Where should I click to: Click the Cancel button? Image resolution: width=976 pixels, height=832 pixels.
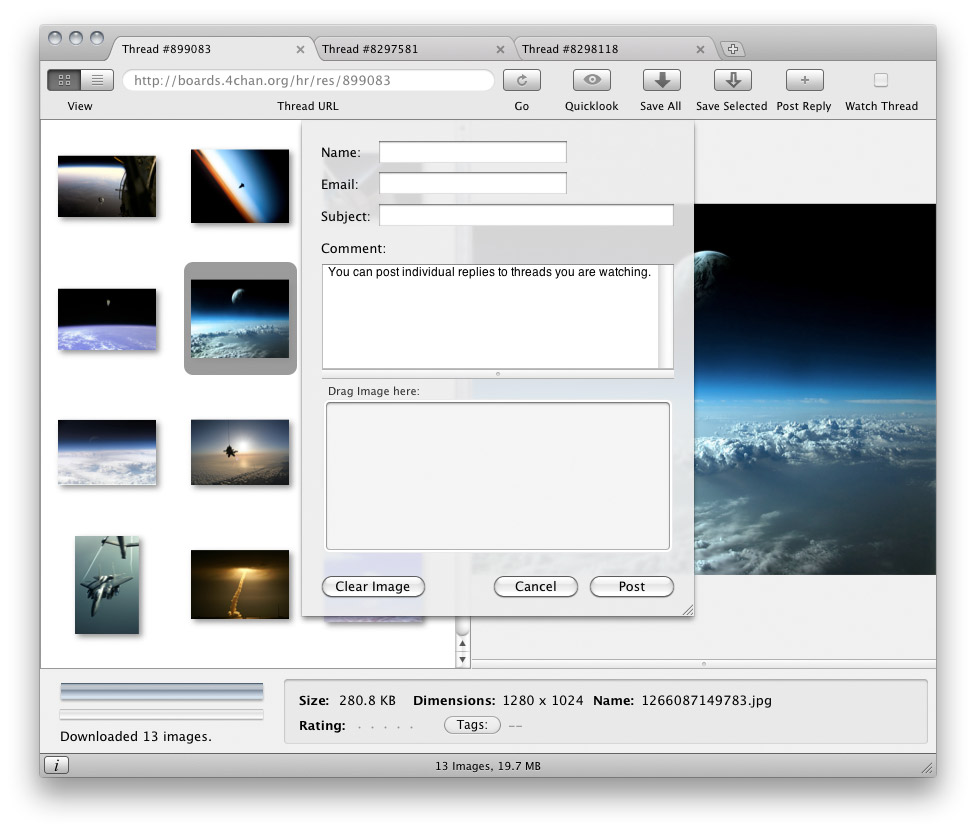pyautogui.click(x=535, y=586)
